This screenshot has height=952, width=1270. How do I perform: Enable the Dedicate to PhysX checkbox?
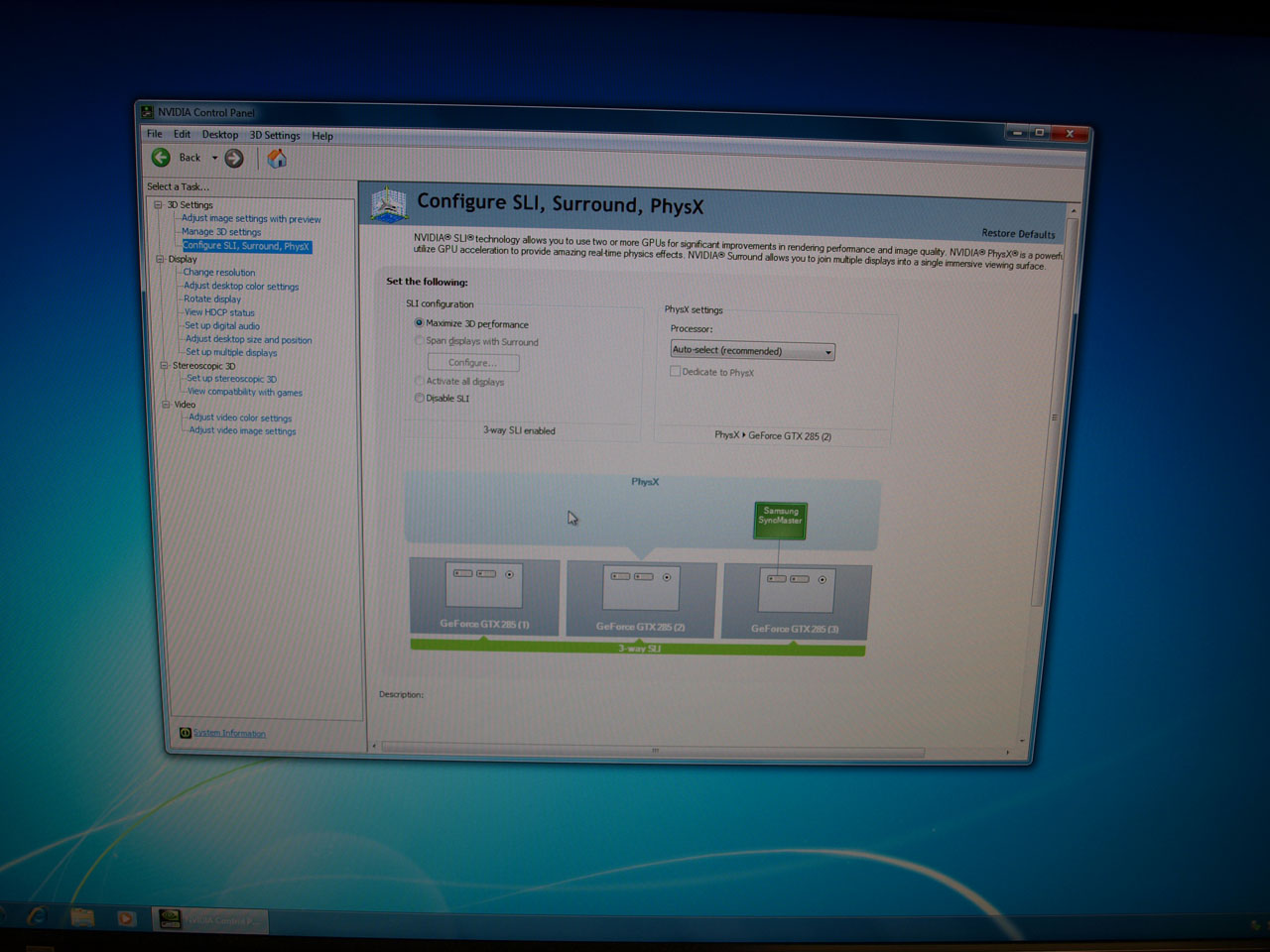(675, 371)
